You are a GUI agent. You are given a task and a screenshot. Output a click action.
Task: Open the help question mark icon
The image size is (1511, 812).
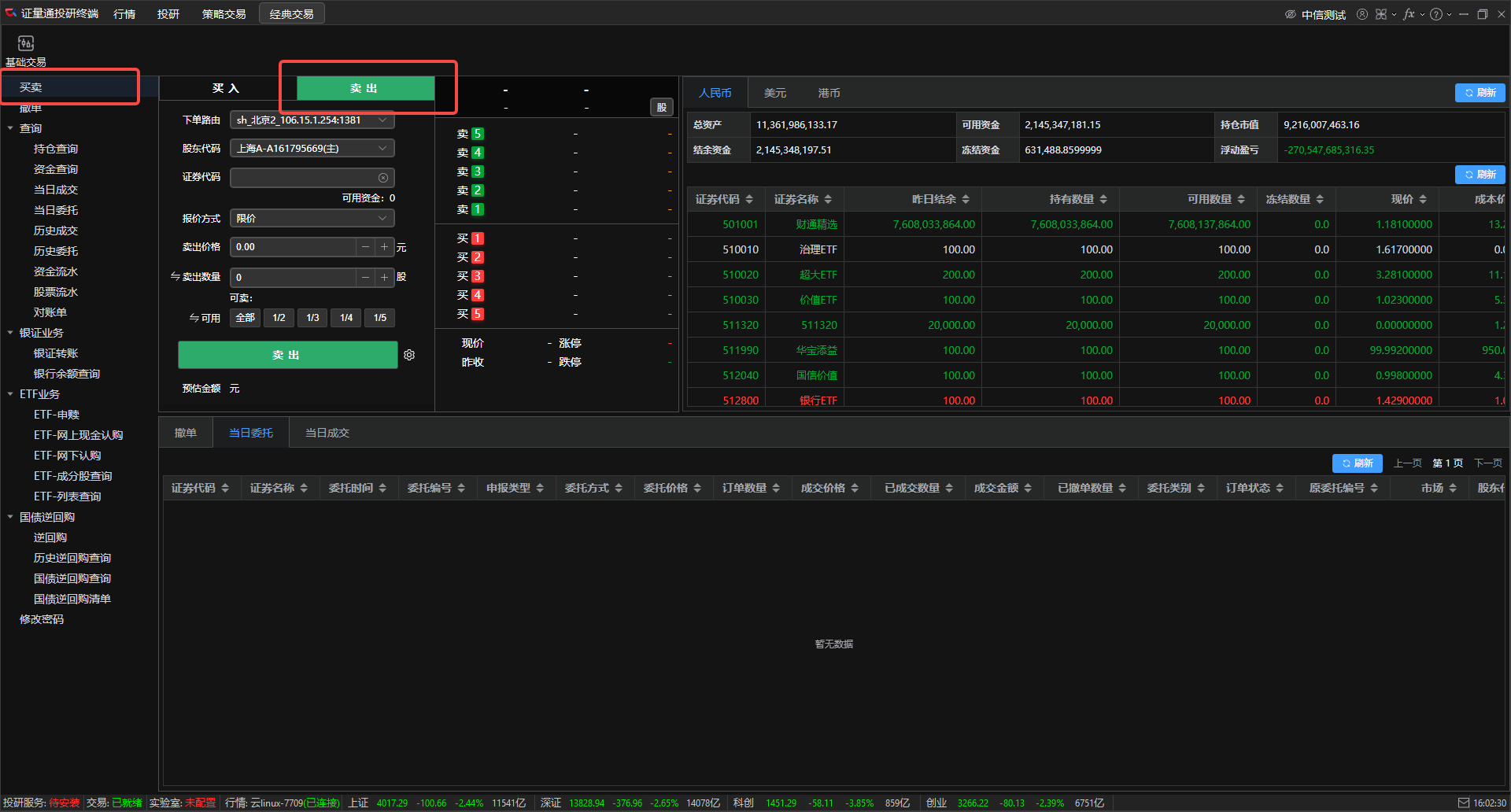(1435, 14)
